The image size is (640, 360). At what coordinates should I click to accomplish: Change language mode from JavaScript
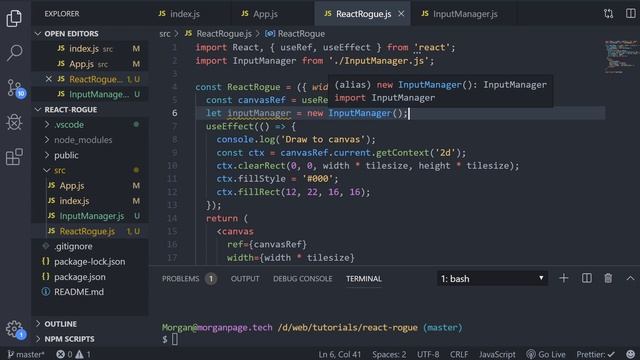(x=497, y=354)
